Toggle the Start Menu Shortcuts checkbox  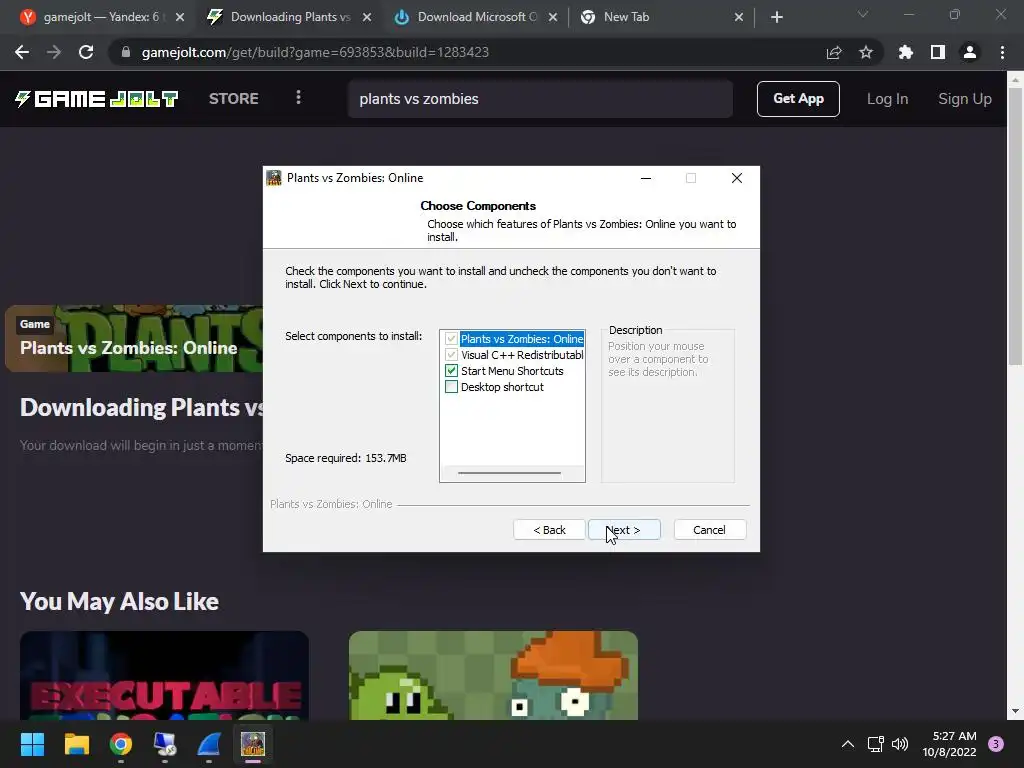[451, 371]
